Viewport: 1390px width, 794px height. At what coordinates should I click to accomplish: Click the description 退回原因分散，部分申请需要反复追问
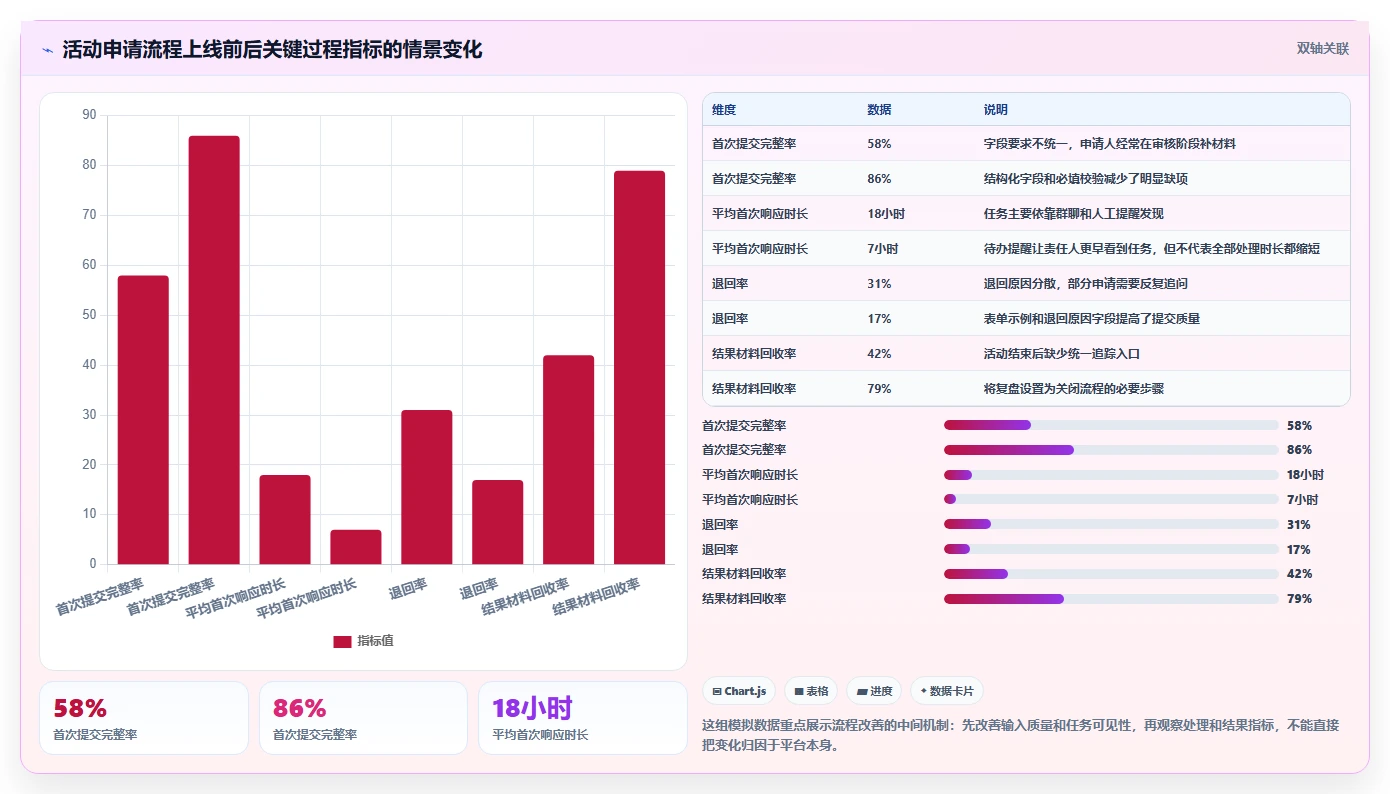tap(1086, 284)
